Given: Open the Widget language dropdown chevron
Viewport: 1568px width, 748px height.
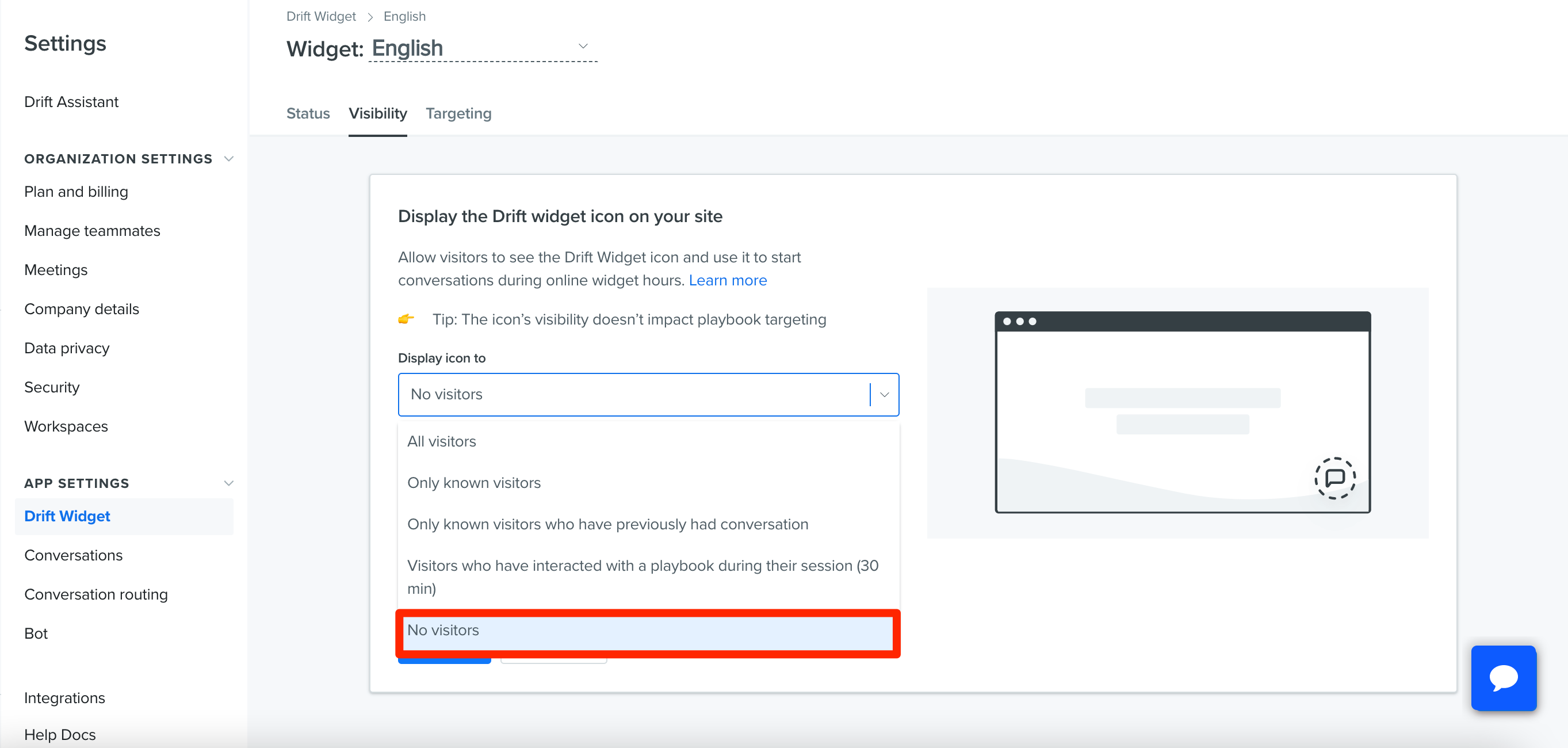Looking at the screenshot, I should (583, 46).
